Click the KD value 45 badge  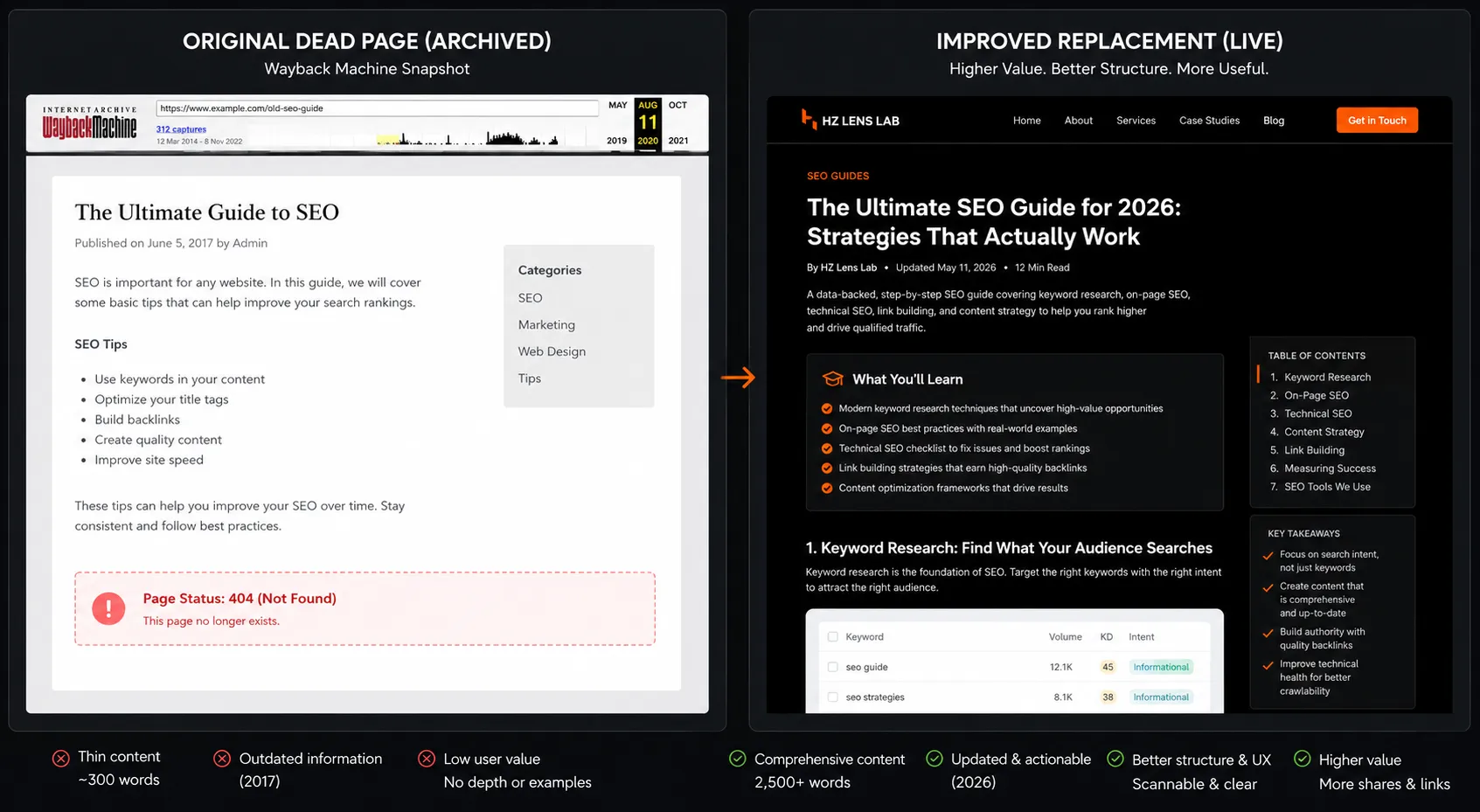tap(1108, 667)
